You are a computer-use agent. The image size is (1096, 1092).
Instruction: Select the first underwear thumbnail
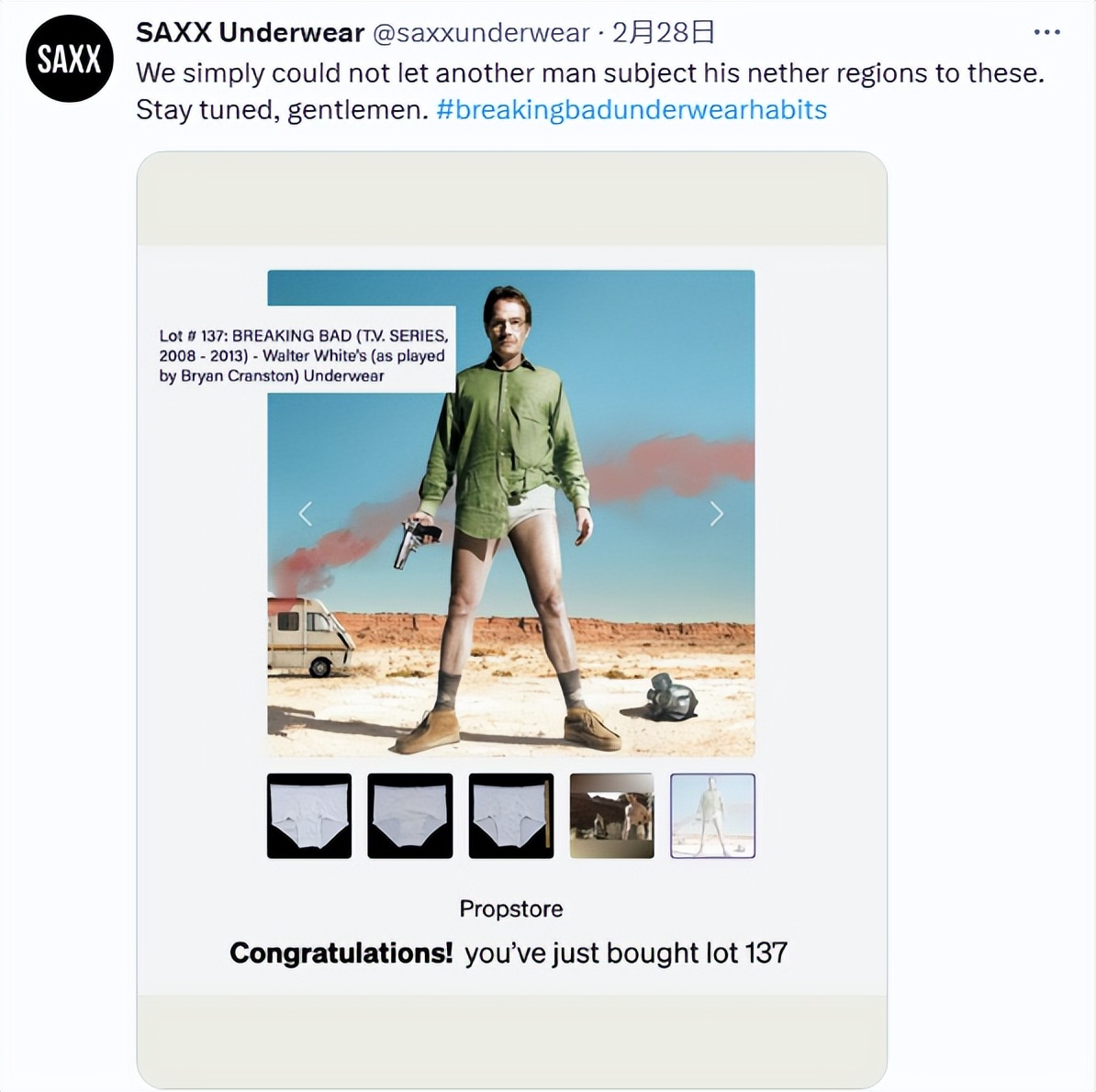[x=309, y=816]
